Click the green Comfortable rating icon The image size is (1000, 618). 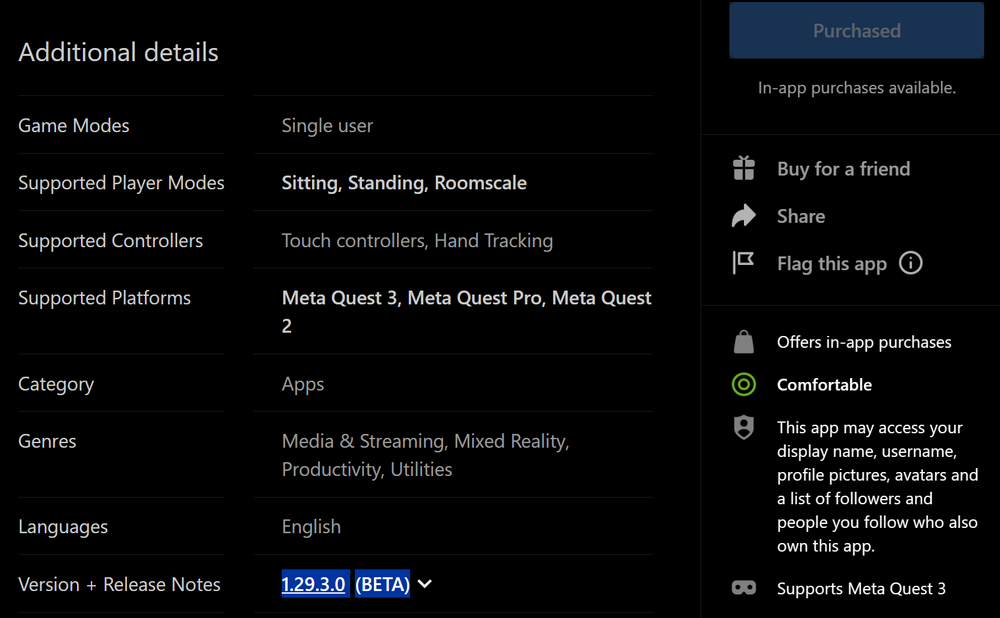744,384
